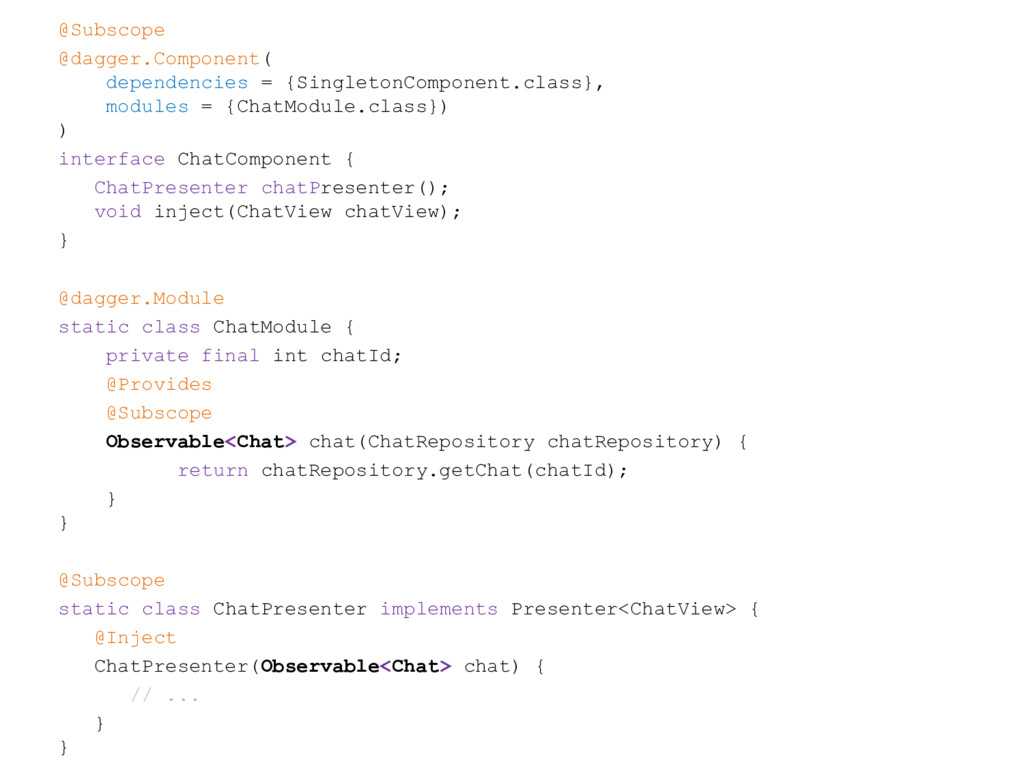Screen dimensions: 1024x768
Task: Click the @Subscope annotation at the top
Action: tap(112, 31)
